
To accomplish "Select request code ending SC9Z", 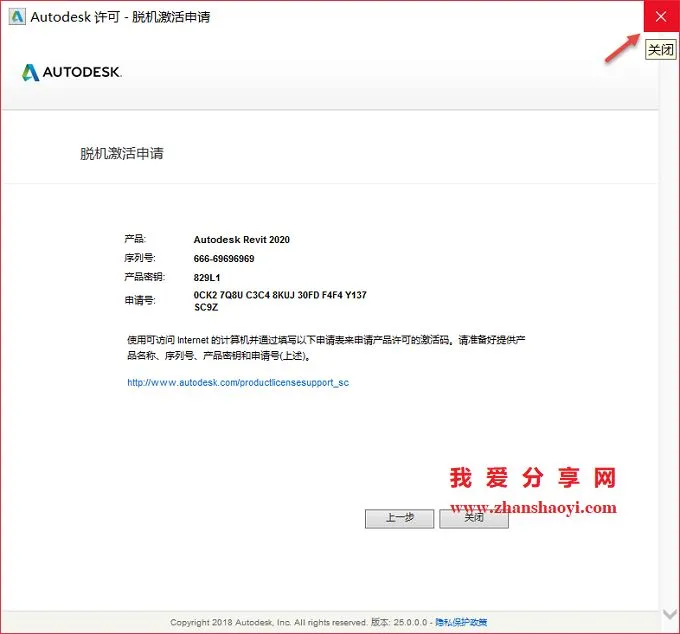I will click(x=206, y=307).
